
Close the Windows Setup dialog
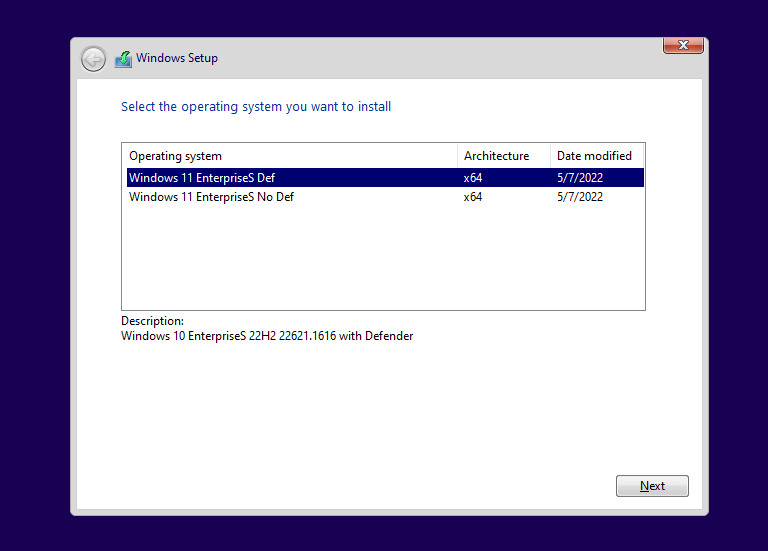(x=683, y=45)
